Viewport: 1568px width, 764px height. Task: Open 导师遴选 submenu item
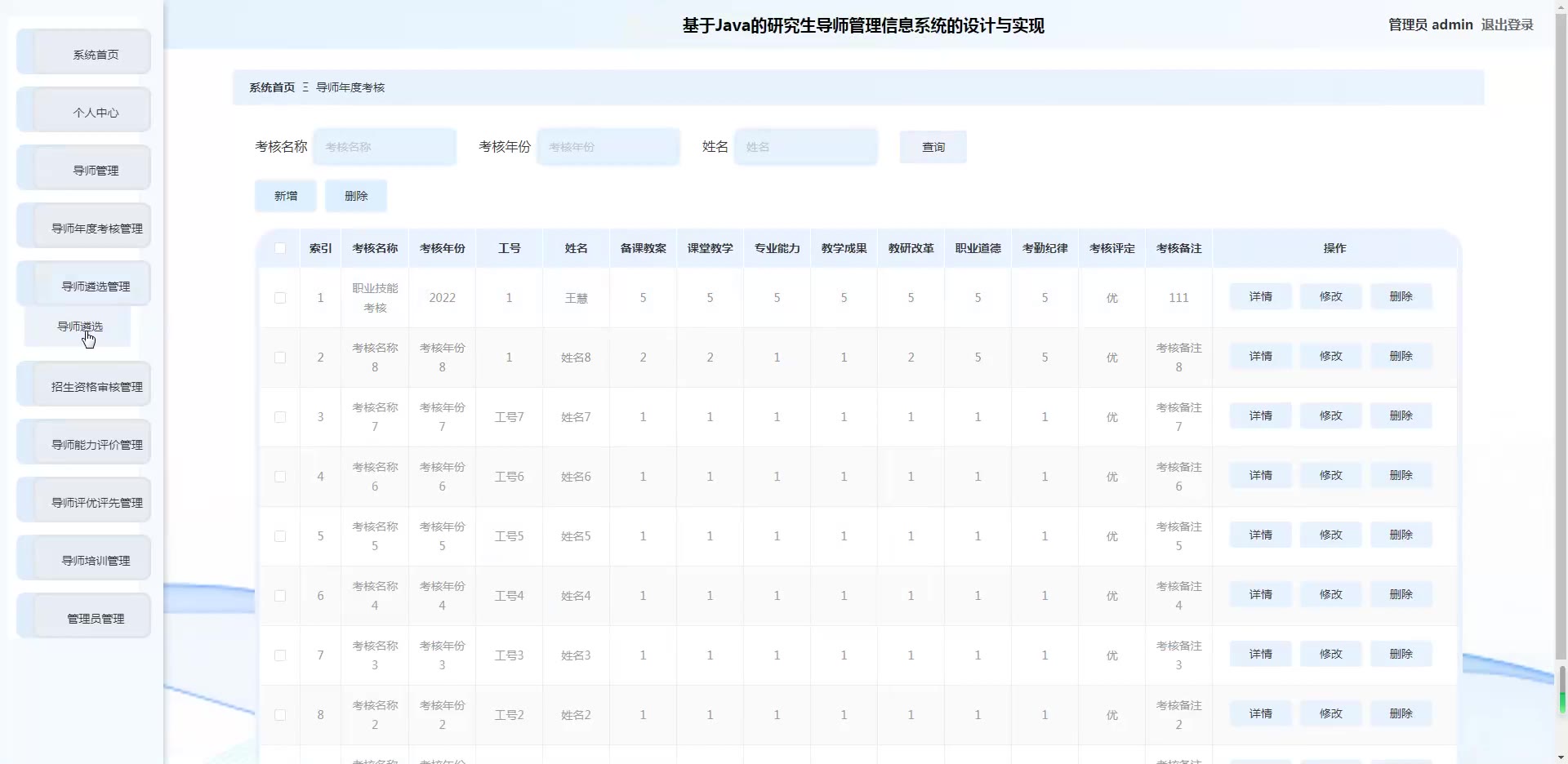click(x=79, y=326)
